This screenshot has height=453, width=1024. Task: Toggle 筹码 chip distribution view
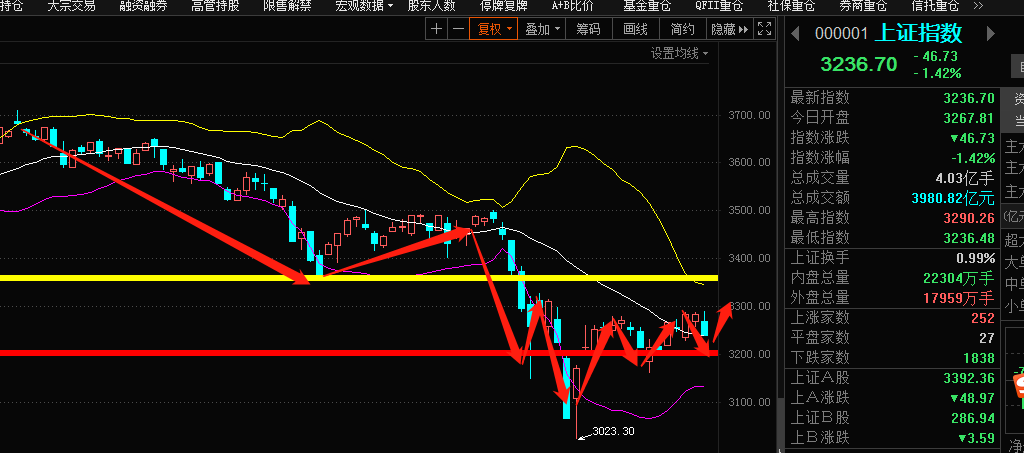coord(588,29)
